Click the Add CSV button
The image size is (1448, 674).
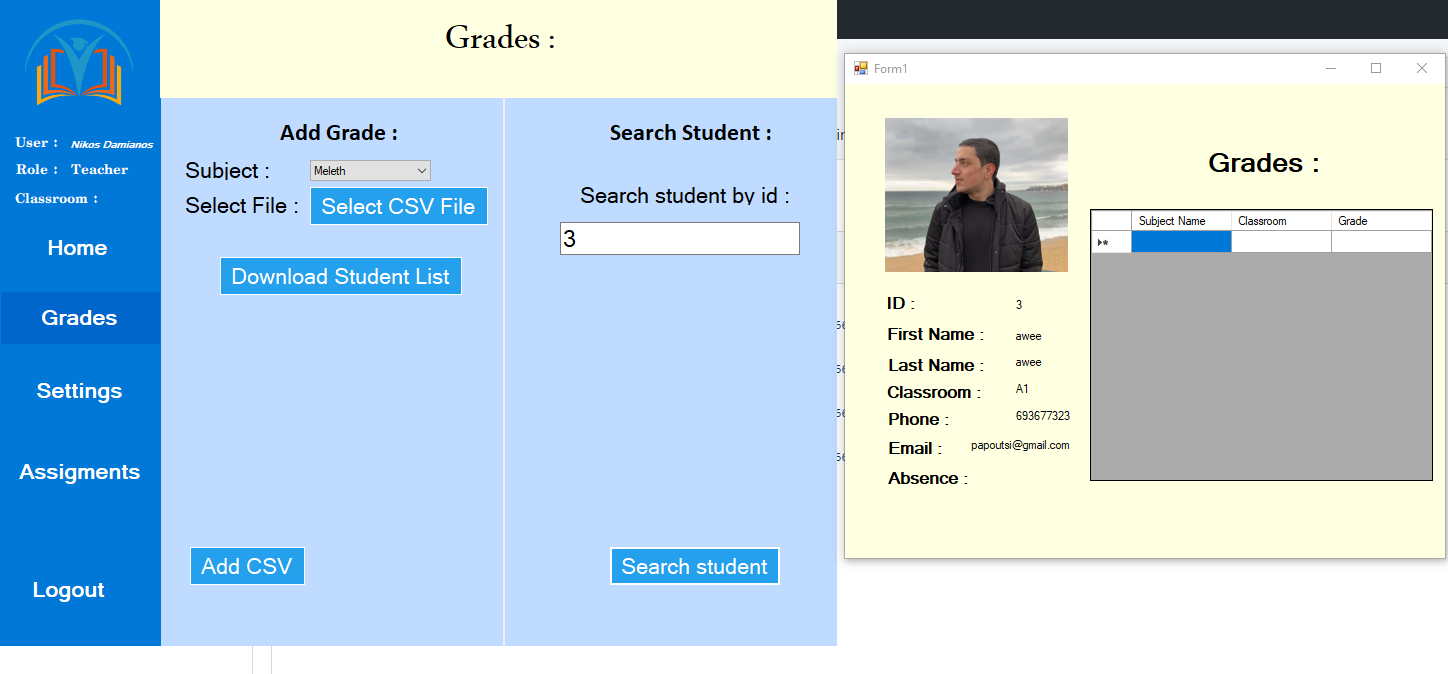(247, 565)
